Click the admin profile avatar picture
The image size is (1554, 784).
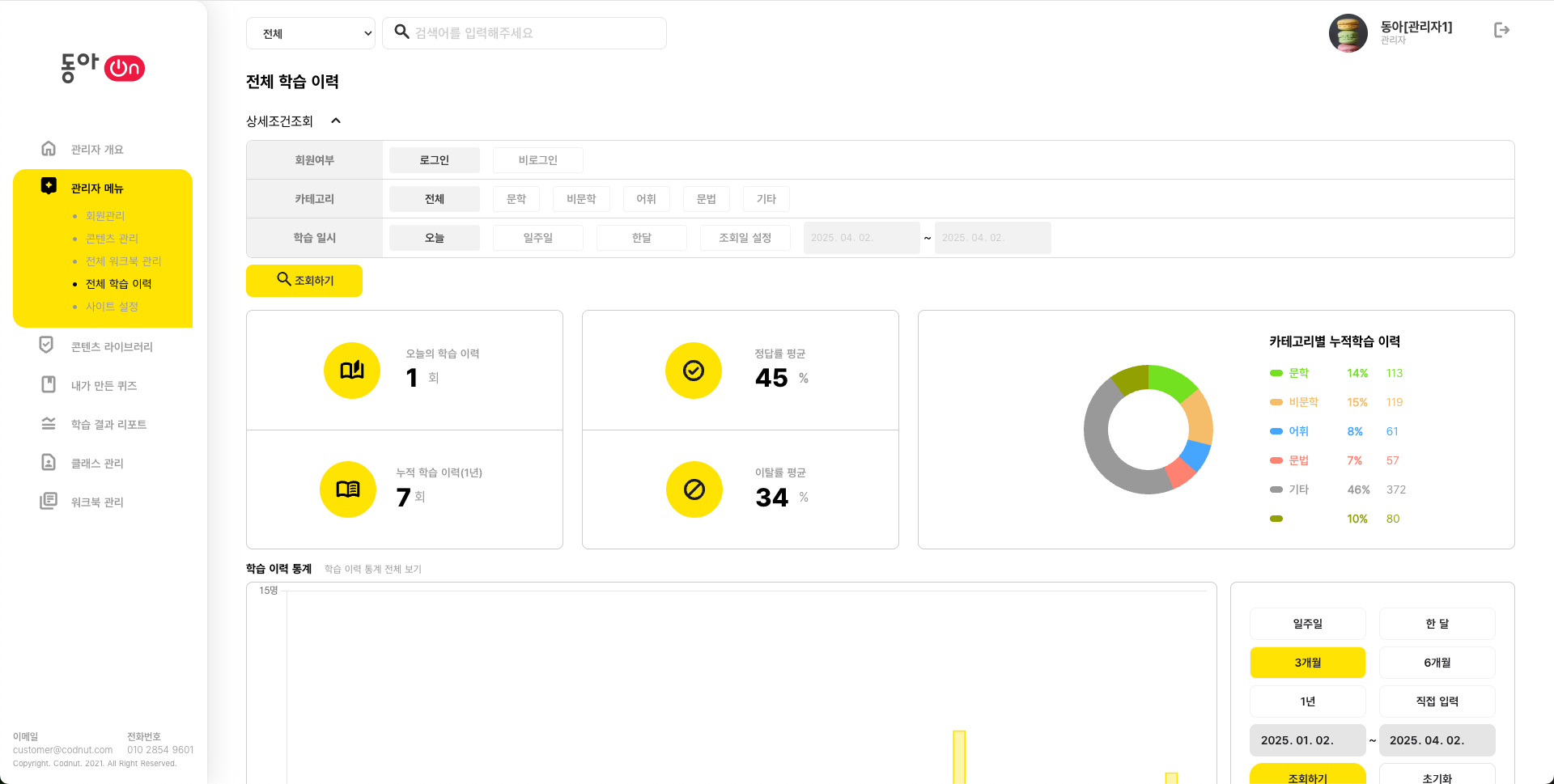(x=1348, y=33)
